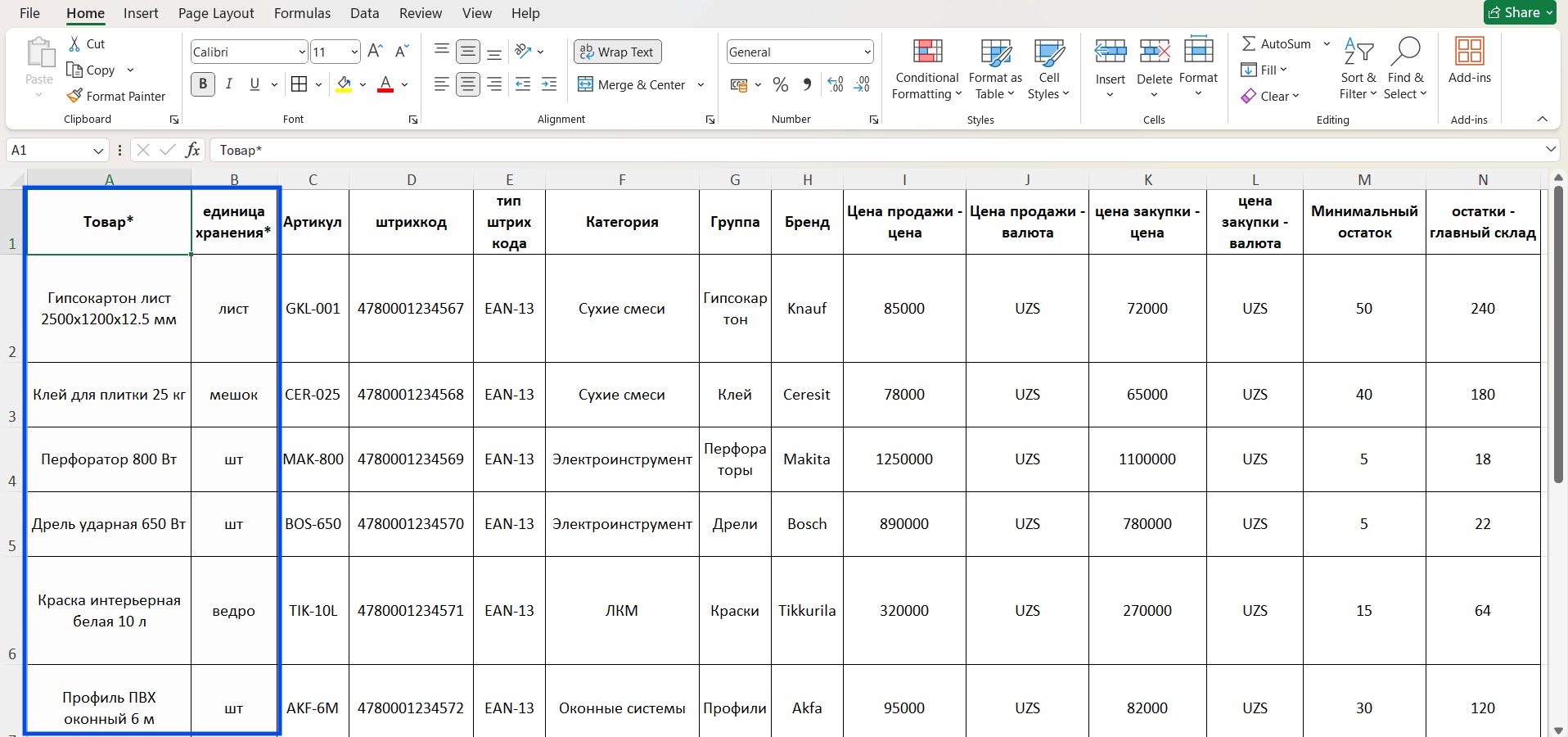Open the General number format dropdown
Viewport: 1568px width, 737px height.
pos(867,52)
